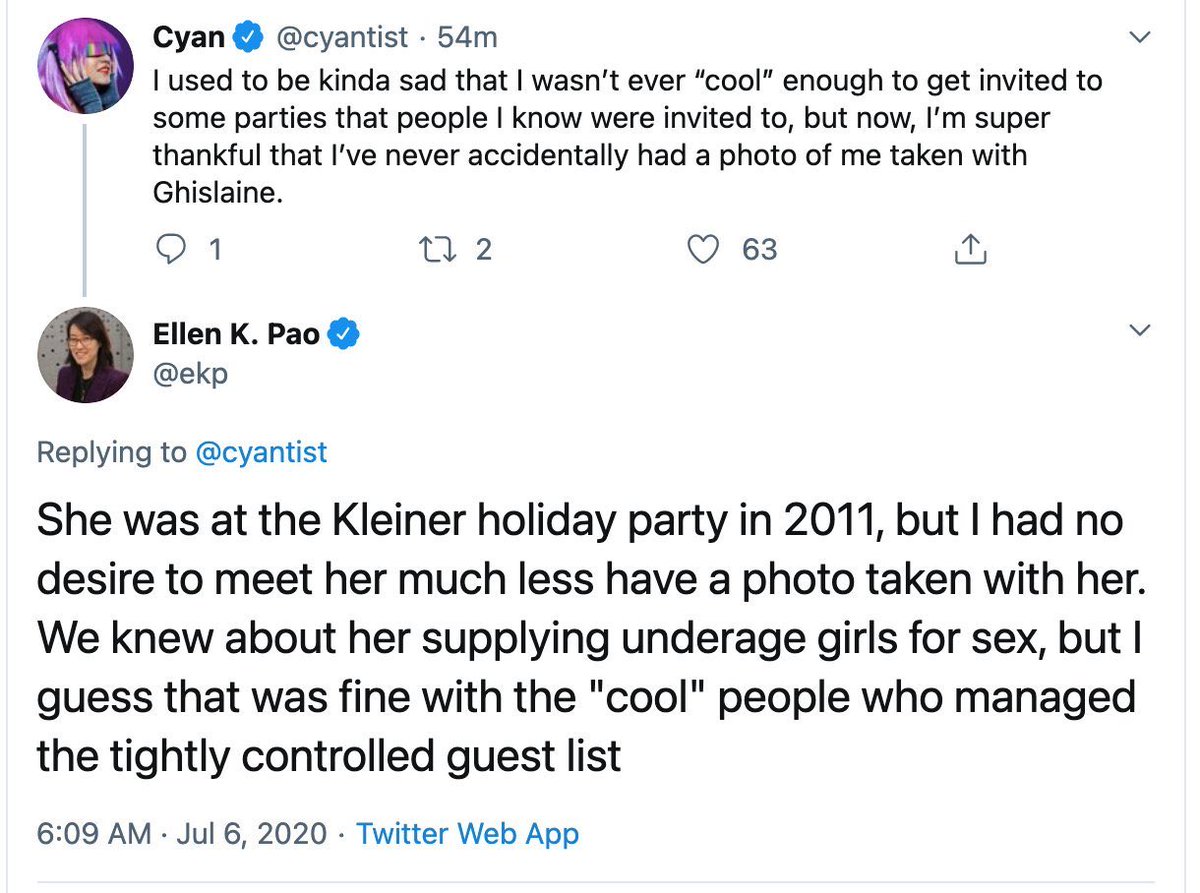Open the 54m timestamp on Cyan's tweet
The image size is (1200, 893).
468,38
